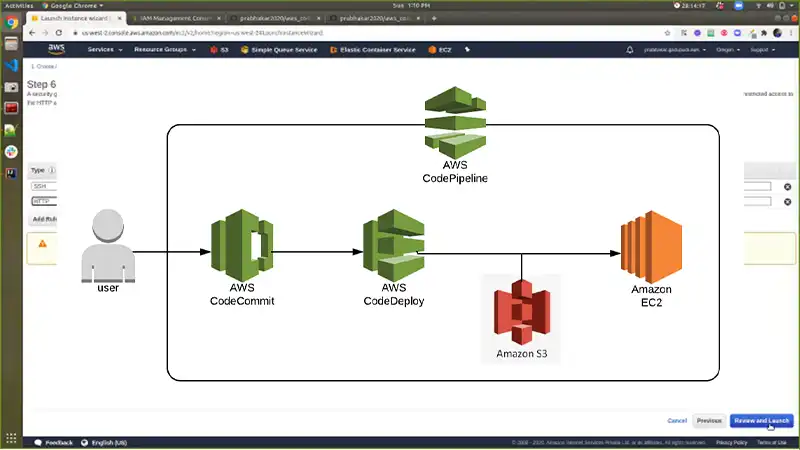800x450 pixels.
Task: Click the Amazon EC2 diagram icon
Action: click(652, 246)
